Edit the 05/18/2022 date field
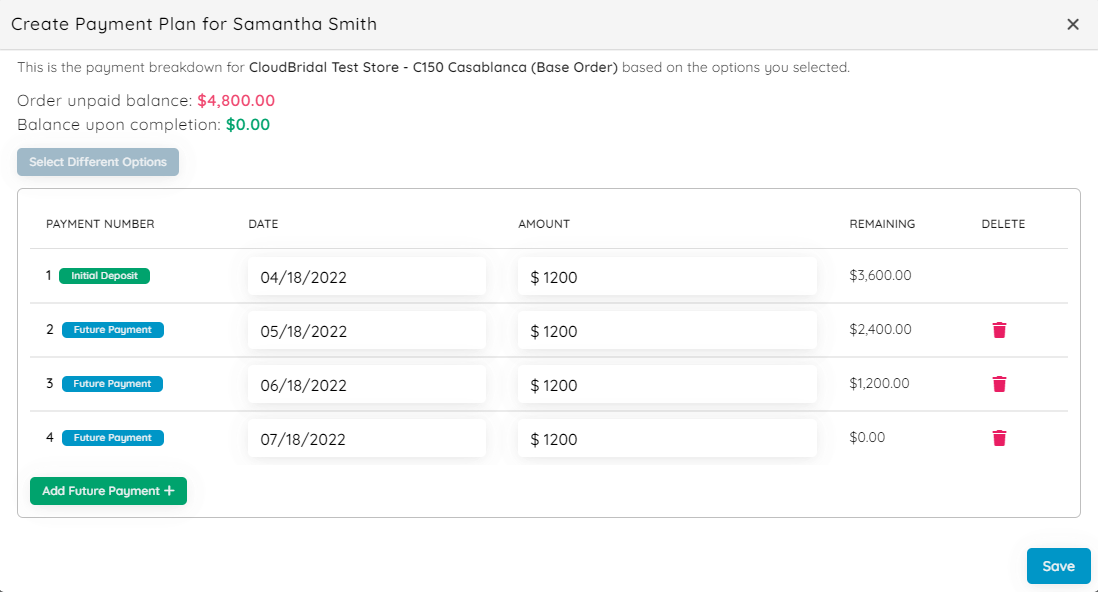 pos(367,331)
